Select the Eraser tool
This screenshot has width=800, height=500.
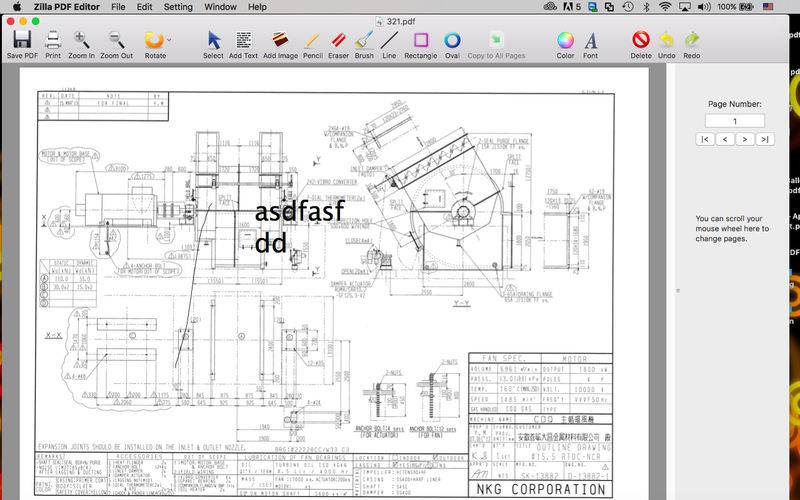(338, 40)
